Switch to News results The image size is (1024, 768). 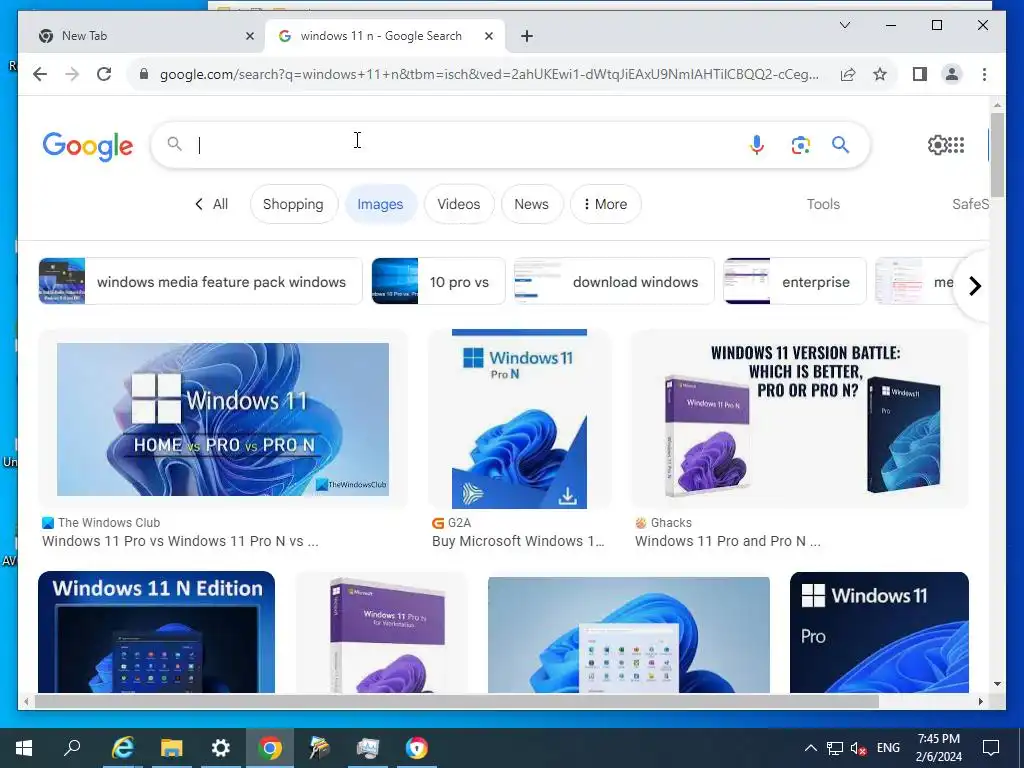click(531, 204)
